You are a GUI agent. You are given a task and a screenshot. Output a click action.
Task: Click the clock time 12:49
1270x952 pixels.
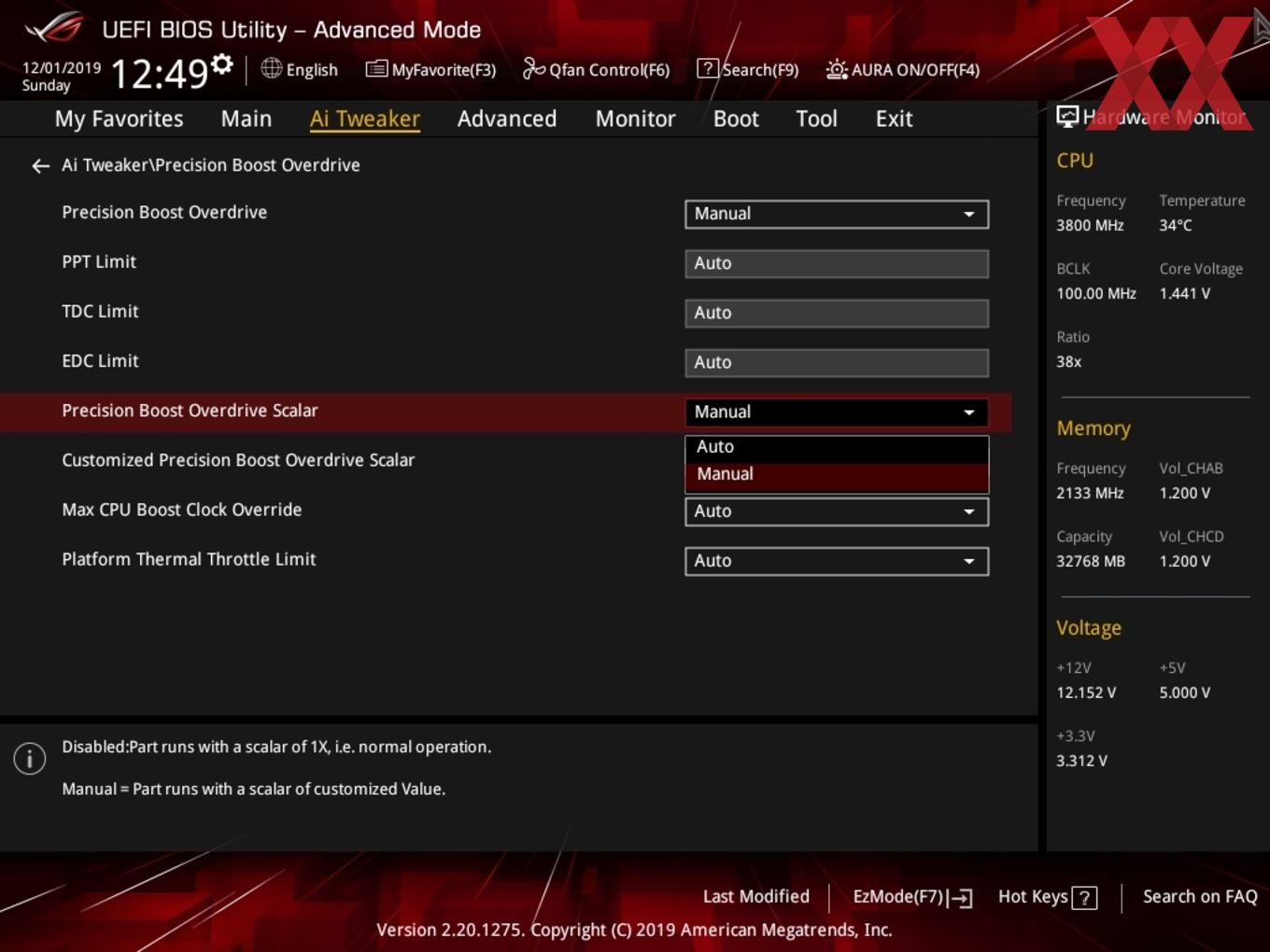[159, 74]
